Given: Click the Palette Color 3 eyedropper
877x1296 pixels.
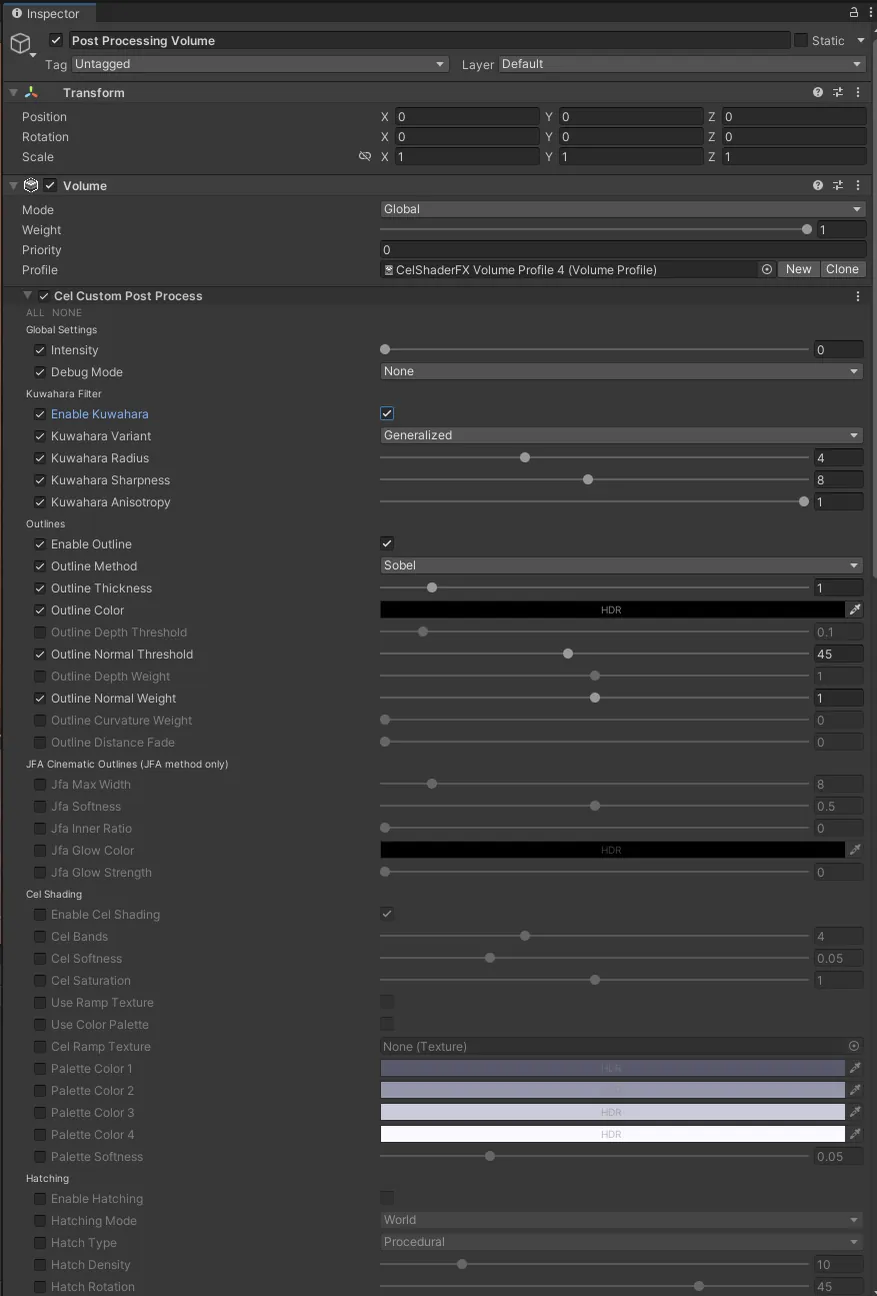Looking at the screenshot, I should tap(855, 1112).
